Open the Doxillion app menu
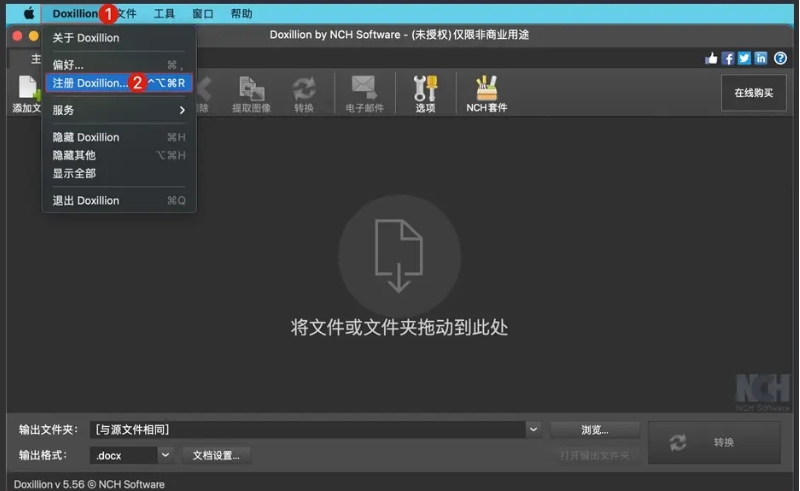 click(75, 14)
